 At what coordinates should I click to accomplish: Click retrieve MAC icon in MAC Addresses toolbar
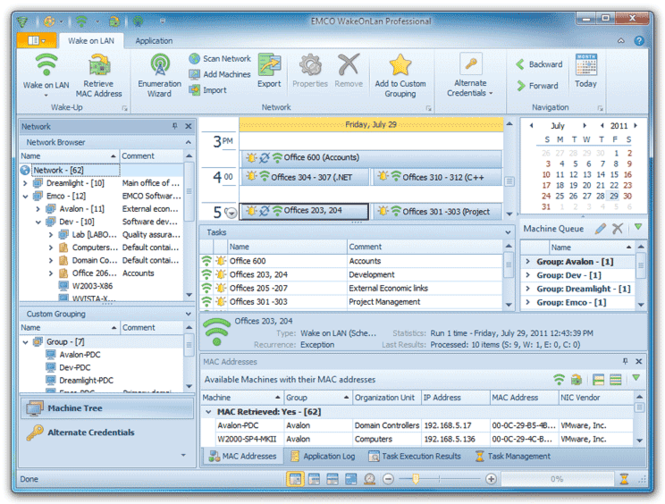[576, 380]
